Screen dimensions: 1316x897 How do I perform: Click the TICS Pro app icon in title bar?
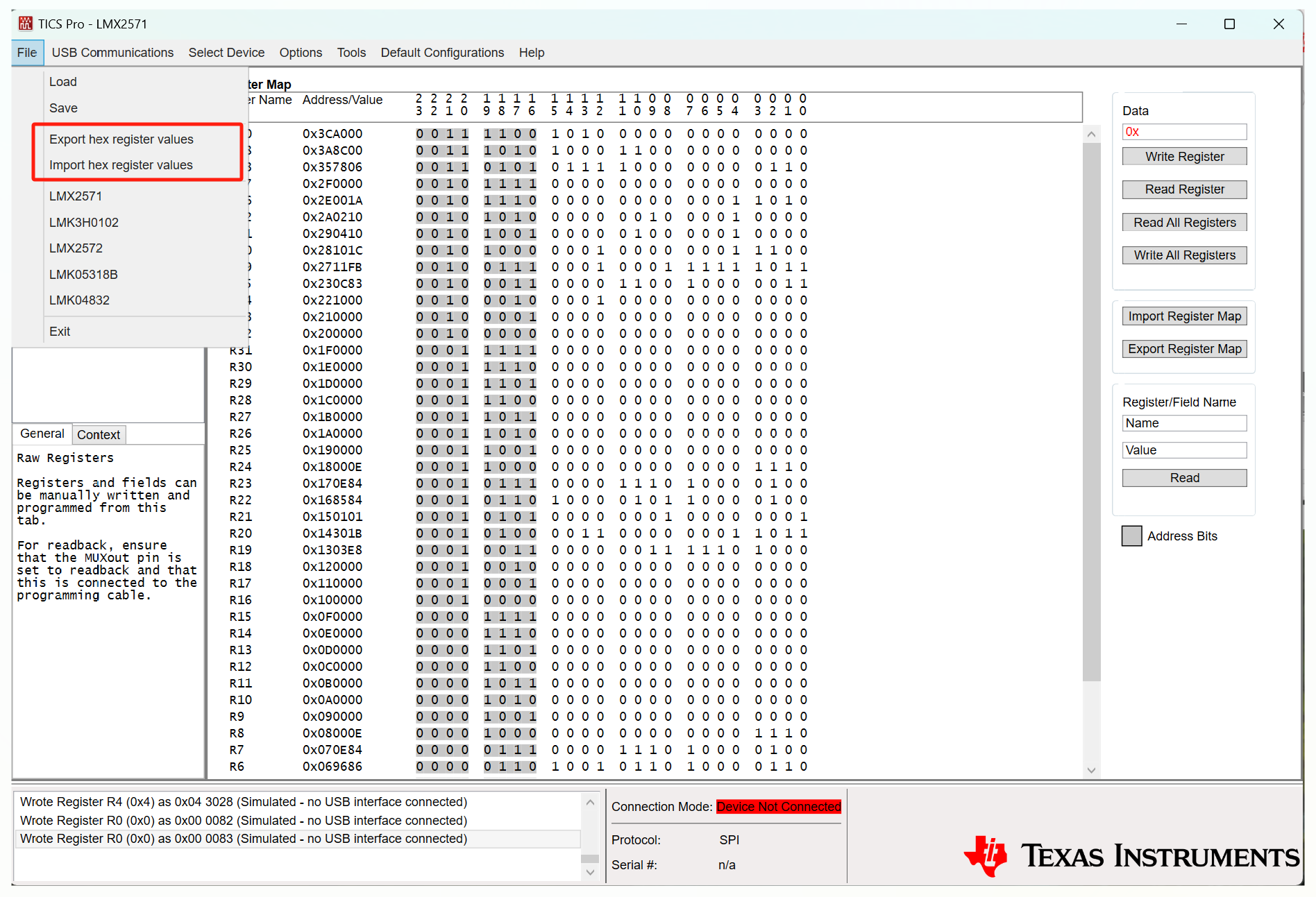tap(26, 24)
